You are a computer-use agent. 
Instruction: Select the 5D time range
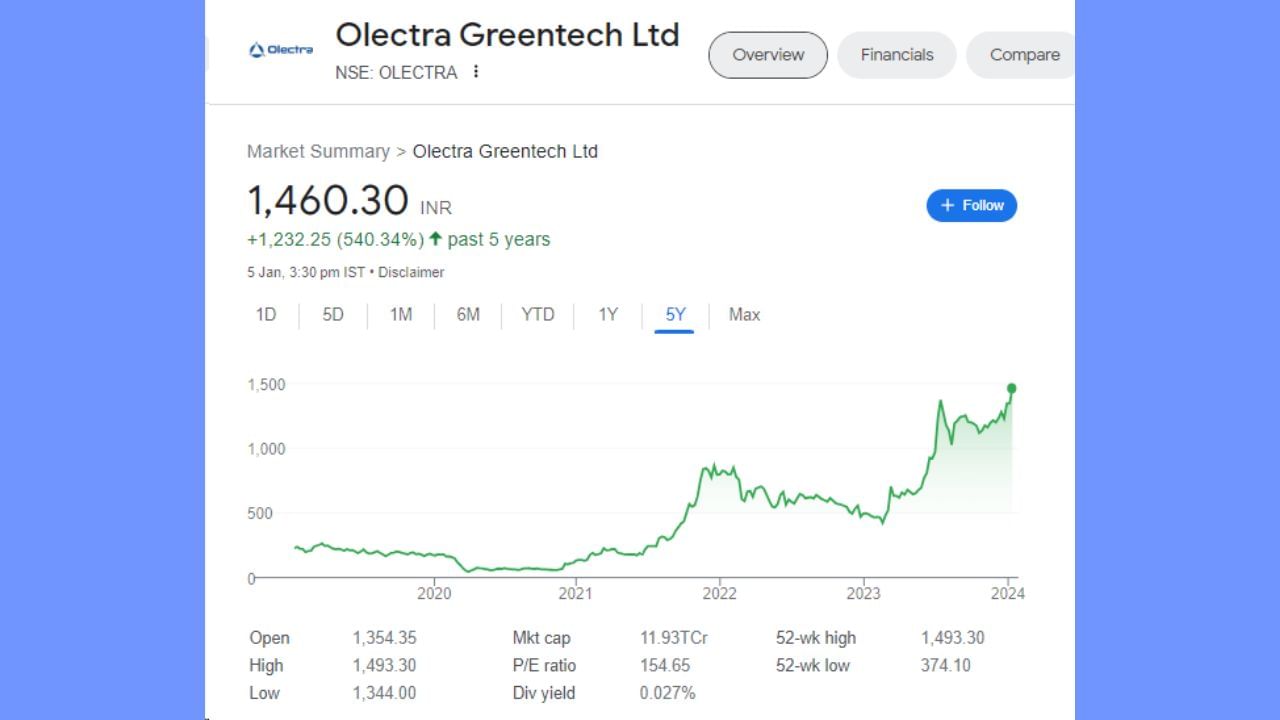click(333, 315)
